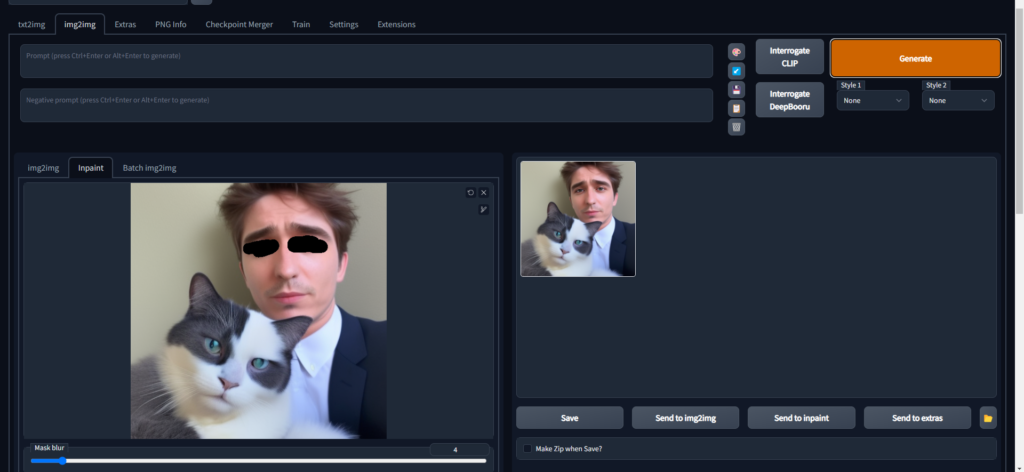Open the brush size tool on canvas
The width and height of the screenshot is (1024, 472).
click(483, 210)
